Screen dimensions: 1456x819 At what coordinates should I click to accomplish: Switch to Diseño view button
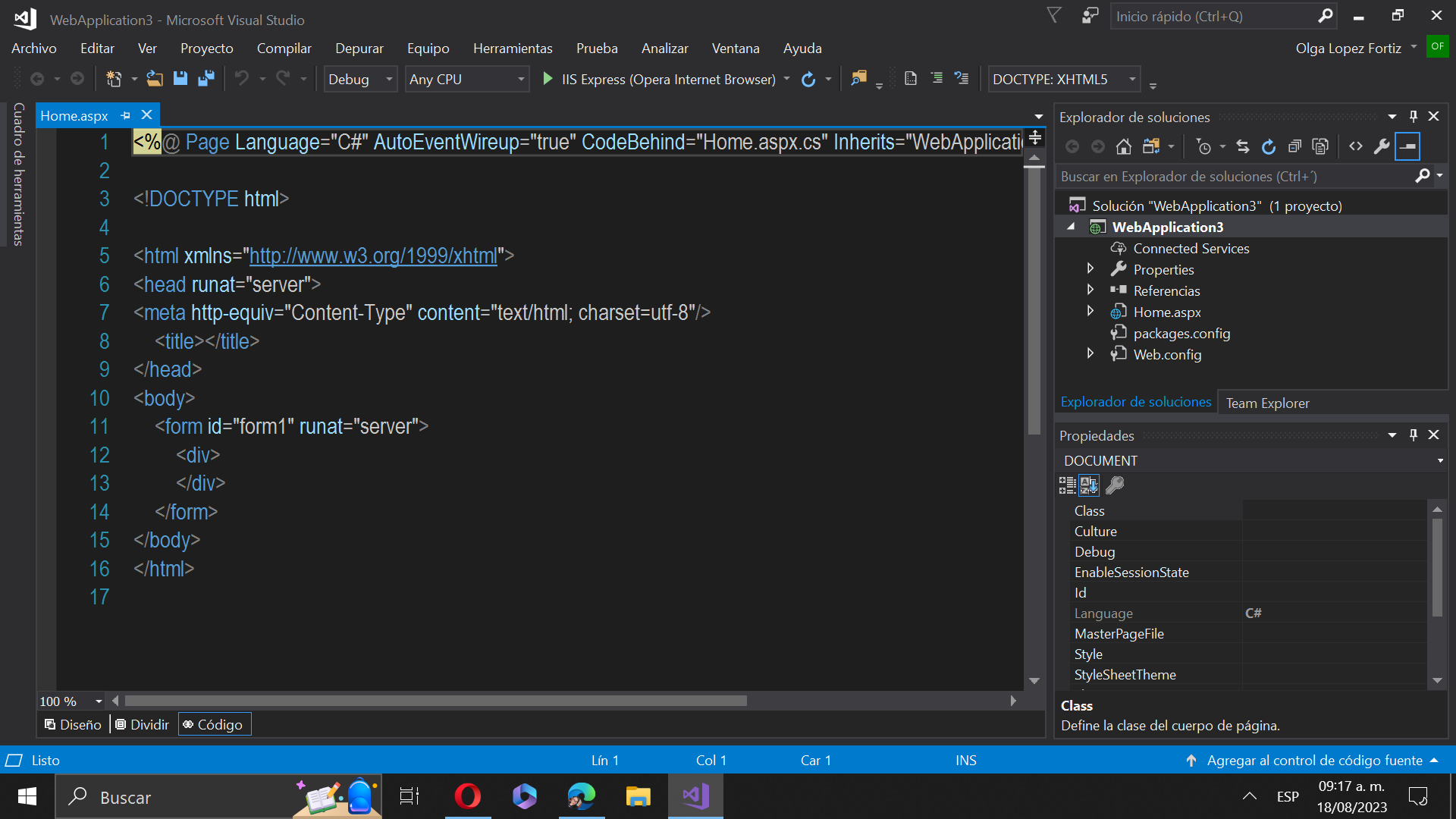tap(73, 724)
